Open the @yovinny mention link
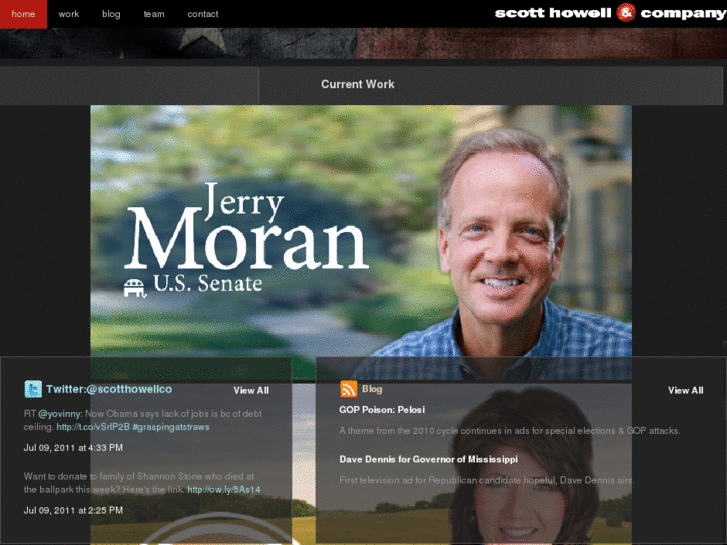The height and width of the screenshot is (545, 727). [60, 414]
